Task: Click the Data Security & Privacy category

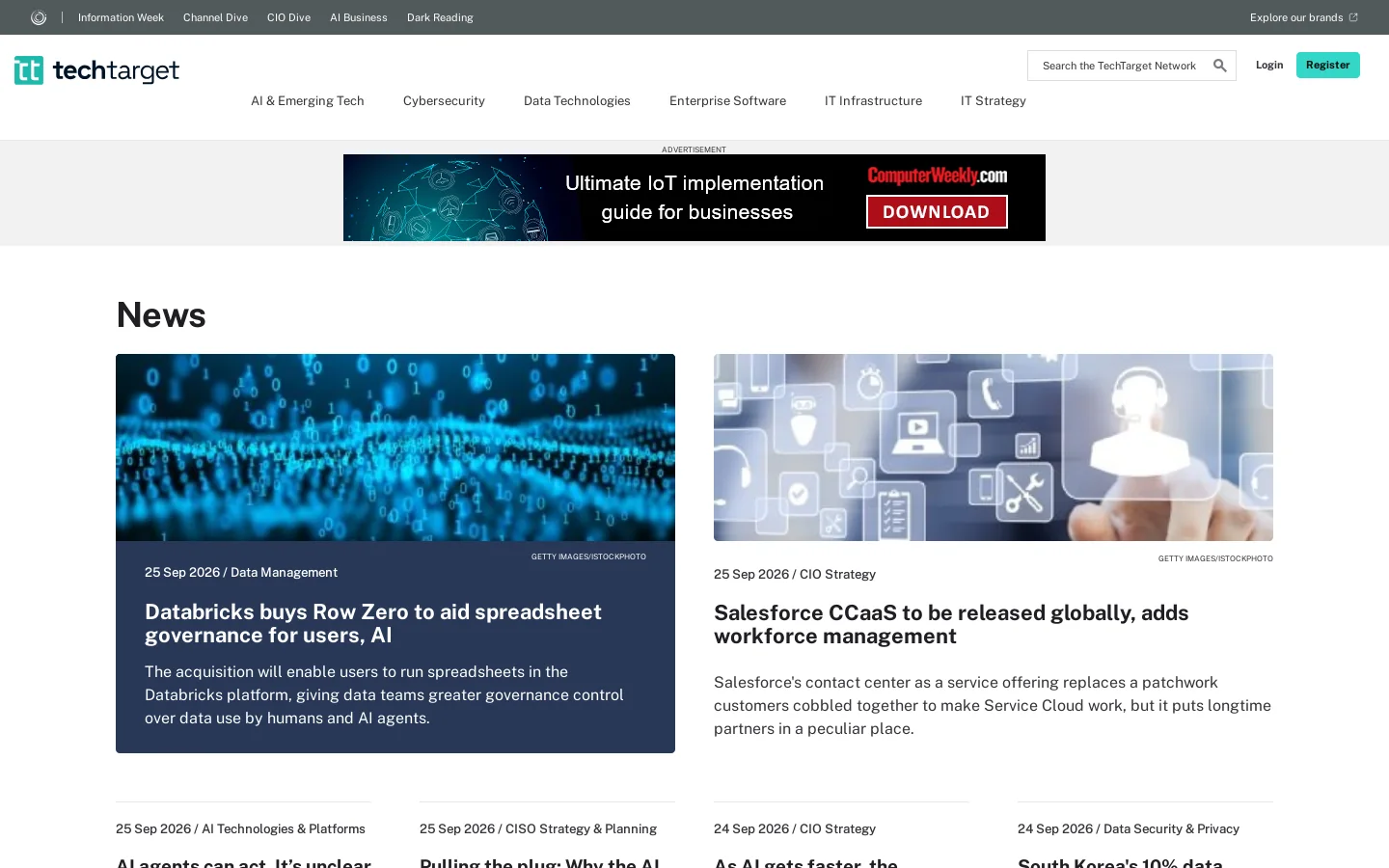Action: click(1171, 828)
